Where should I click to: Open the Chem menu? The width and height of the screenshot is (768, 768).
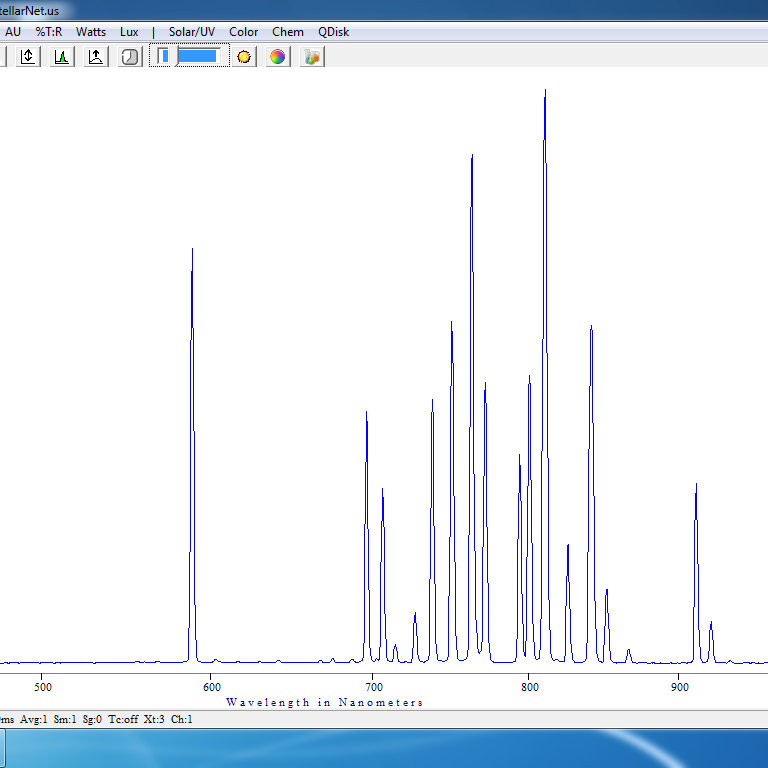[x=288, y=32]
